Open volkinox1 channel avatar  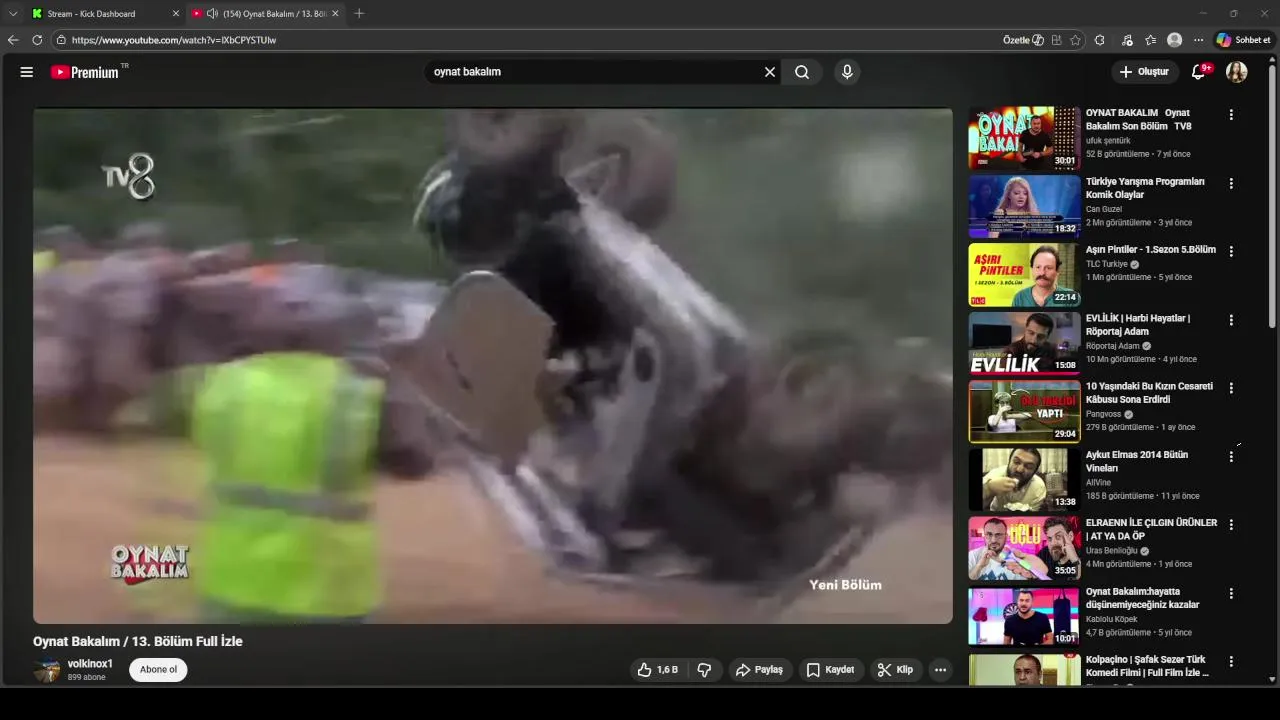point(47,670)
